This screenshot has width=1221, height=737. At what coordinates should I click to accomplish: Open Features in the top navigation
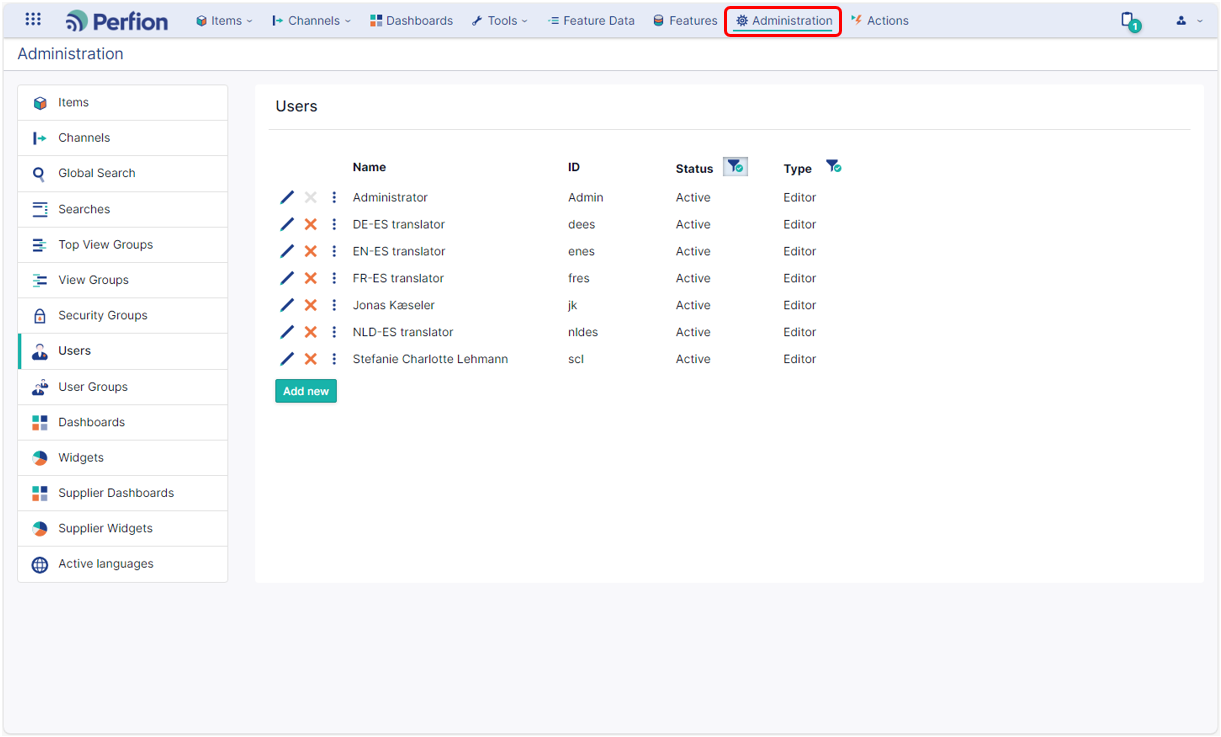685,20
